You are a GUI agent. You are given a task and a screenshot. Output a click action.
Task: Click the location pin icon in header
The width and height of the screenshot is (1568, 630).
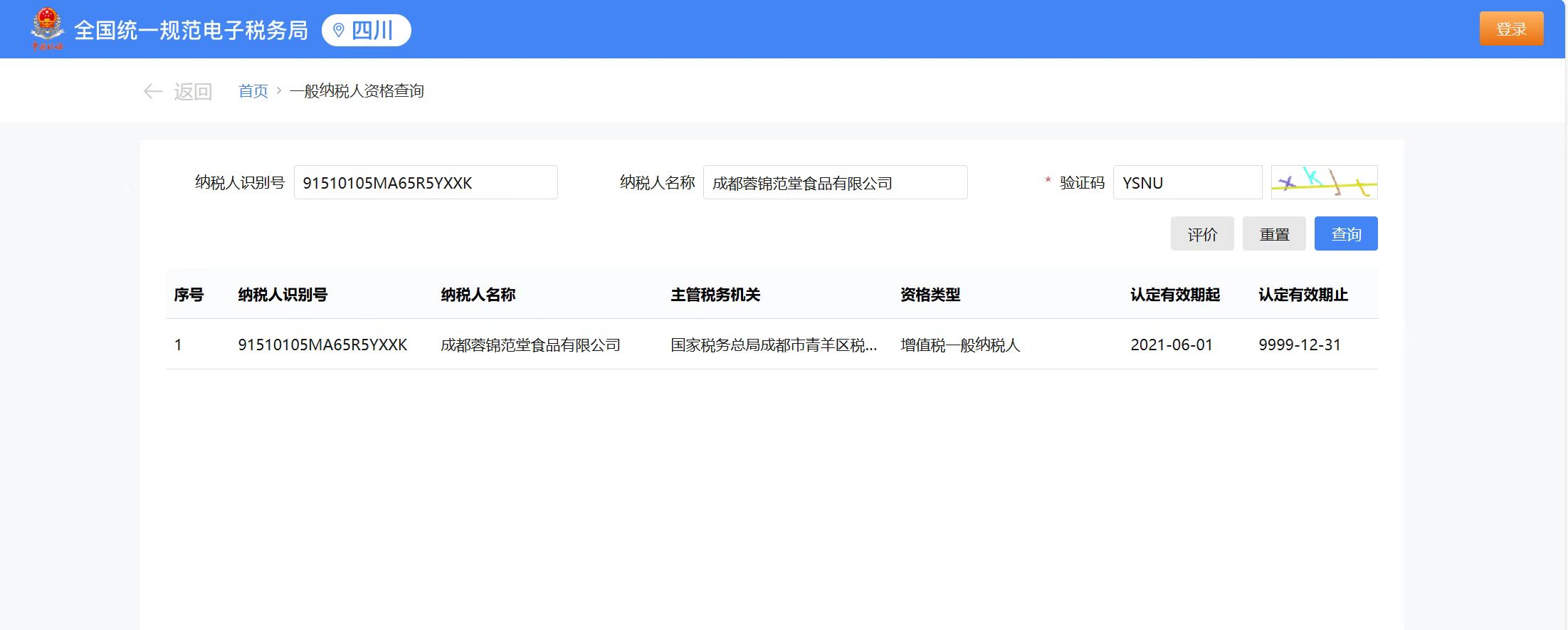pos(339,30)
